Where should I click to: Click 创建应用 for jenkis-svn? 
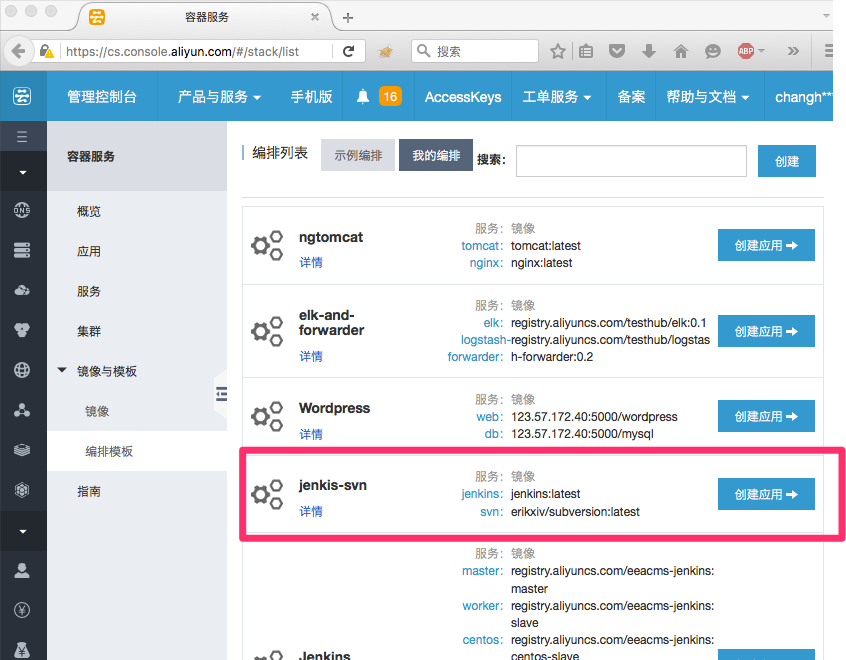click(766, 494)
